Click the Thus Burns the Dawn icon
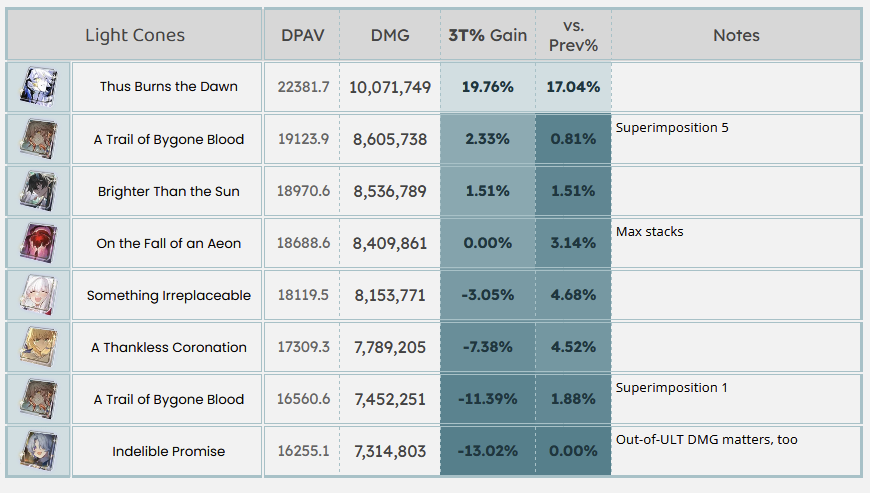This screenshot has width=870, height=493. coord(38,87)
